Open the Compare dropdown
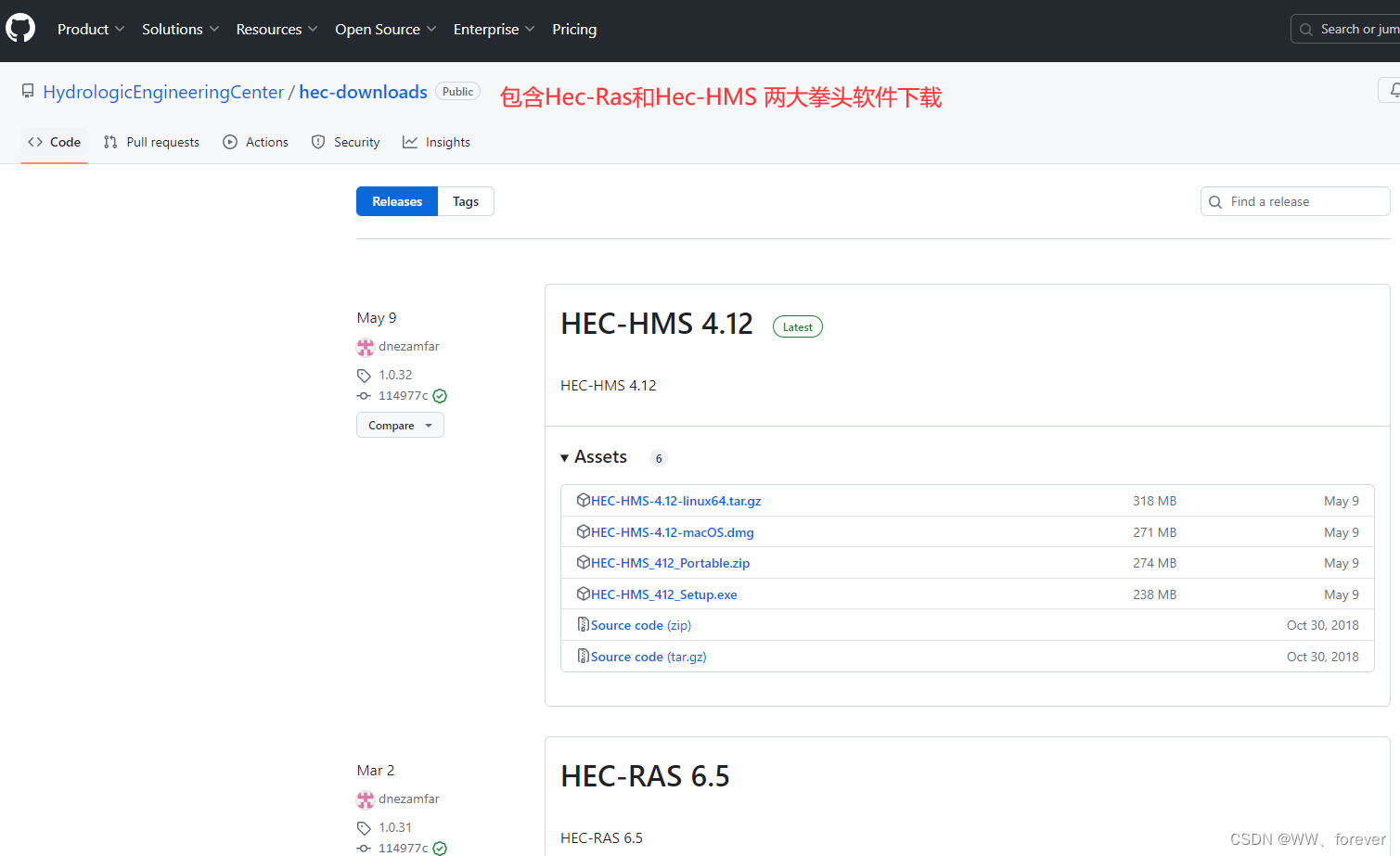 click(400, 426)
